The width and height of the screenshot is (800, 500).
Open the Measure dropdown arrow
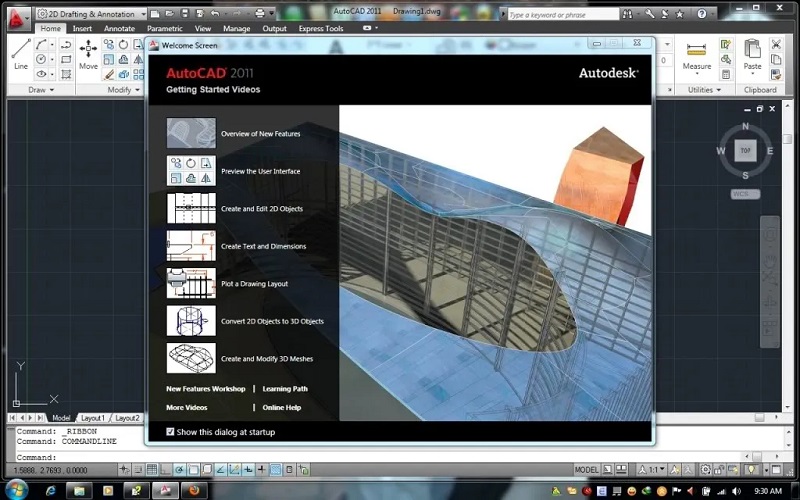pyautogui.click(x=696, y=74)
